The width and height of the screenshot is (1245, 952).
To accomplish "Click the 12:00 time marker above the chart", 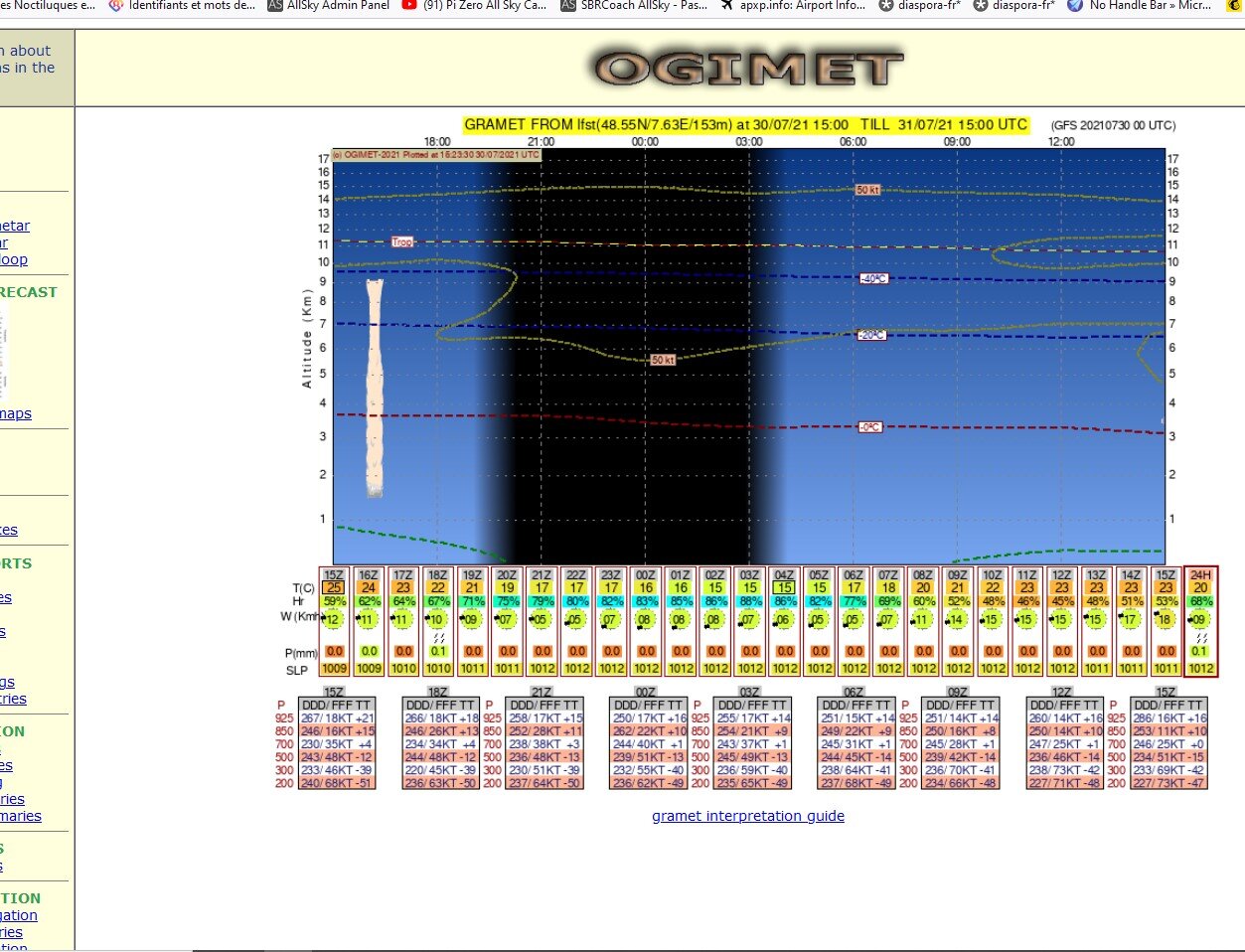I will 1061,142.
